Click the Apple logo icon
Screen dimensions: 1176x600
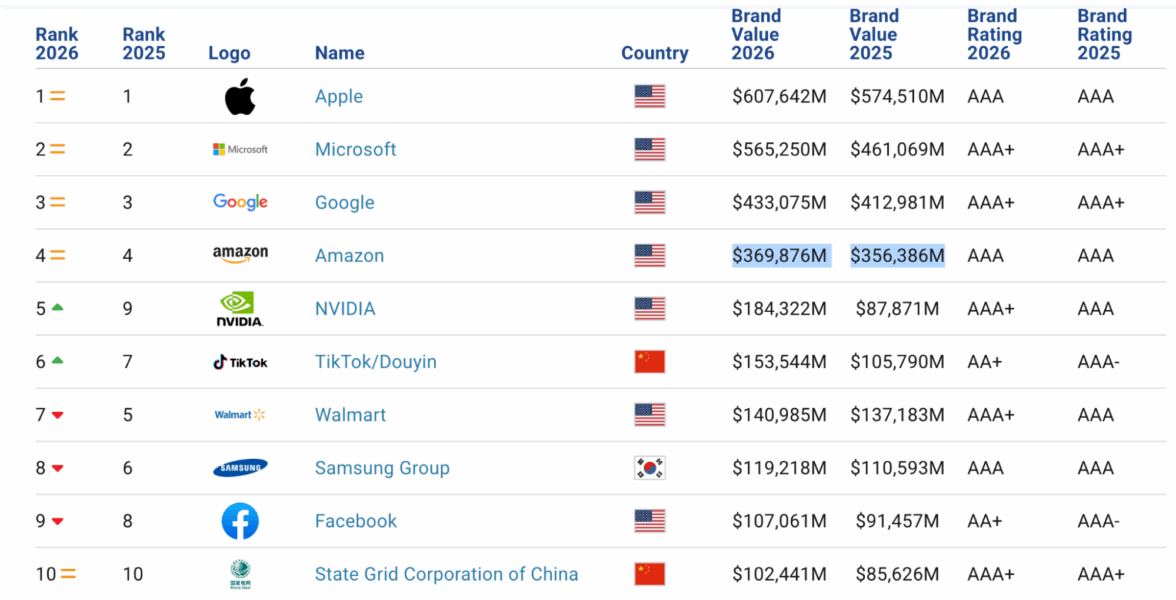point(240,97)
